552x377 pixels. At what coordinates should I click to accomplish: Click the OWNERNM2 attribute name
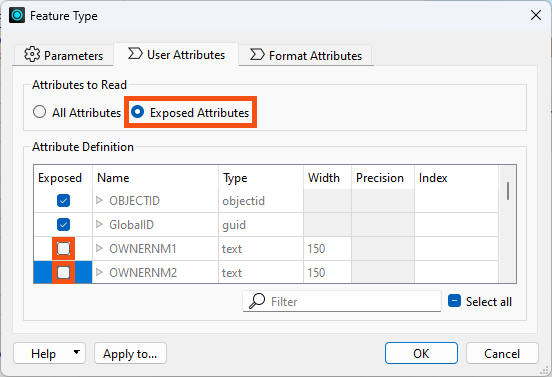click(143, 272)
